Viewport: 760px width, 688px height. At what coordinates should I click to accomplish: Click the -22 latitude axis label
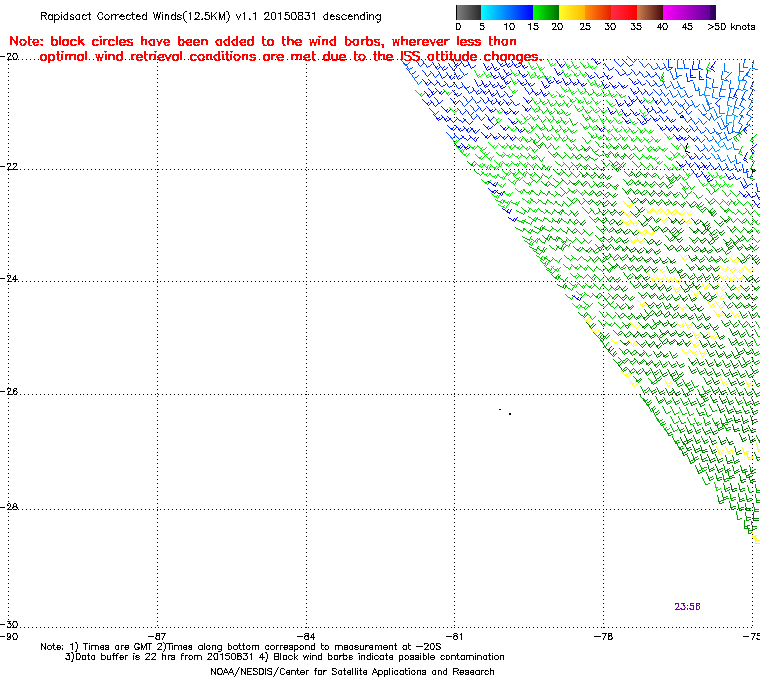click(x=10, y=166)
